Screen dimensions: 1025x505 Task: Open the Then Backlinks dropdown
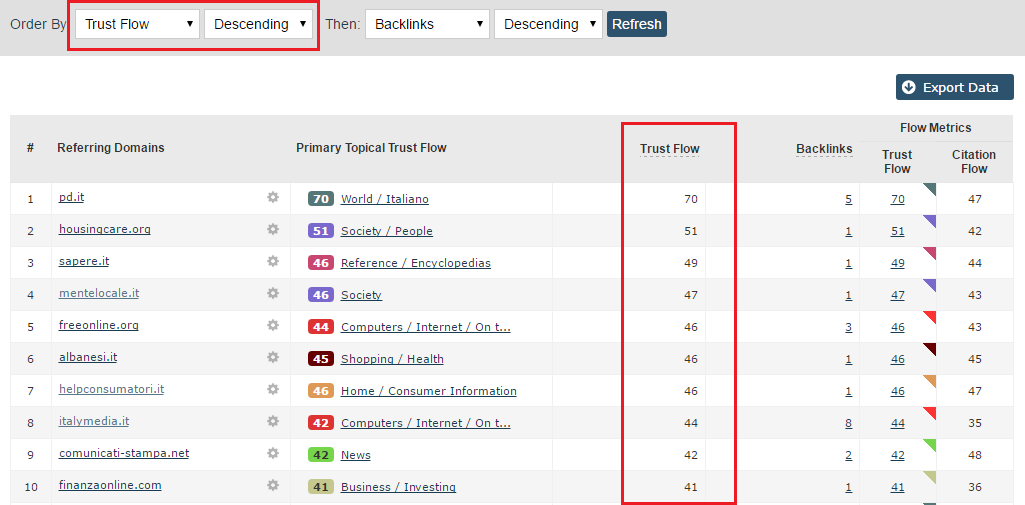click(x=428, y=24)
